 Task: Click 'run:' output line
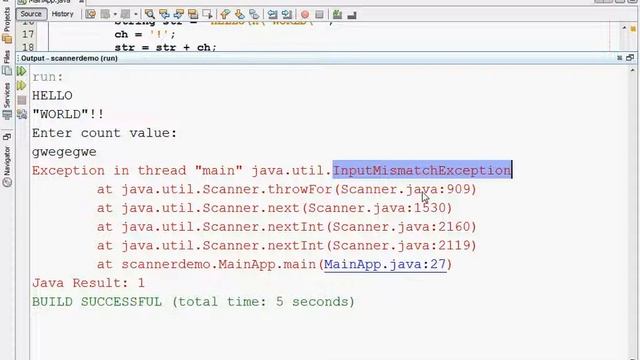(x=48, y=77)
